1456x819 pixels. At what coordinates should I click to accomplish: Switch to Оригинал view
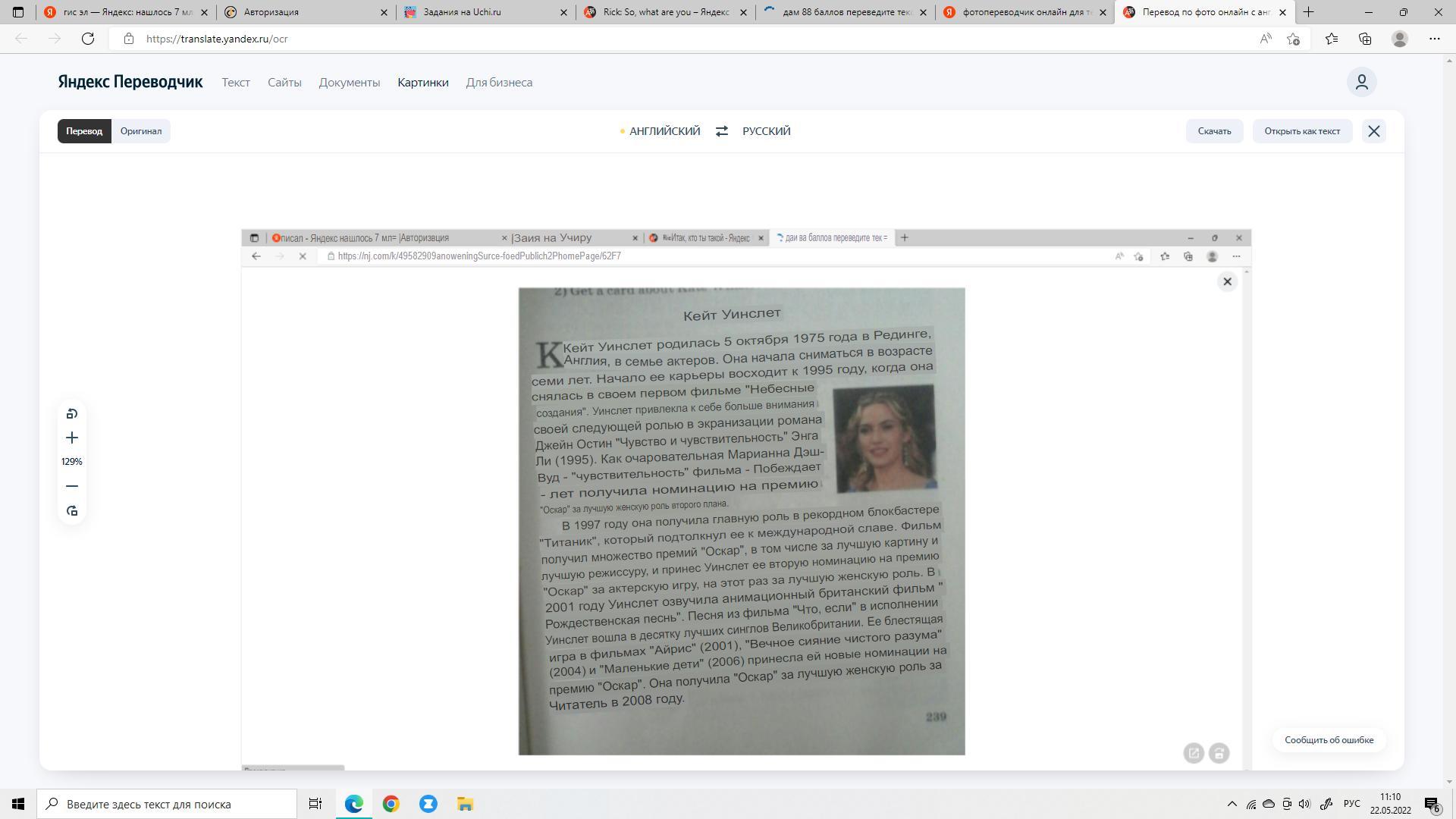coord(141,131)
